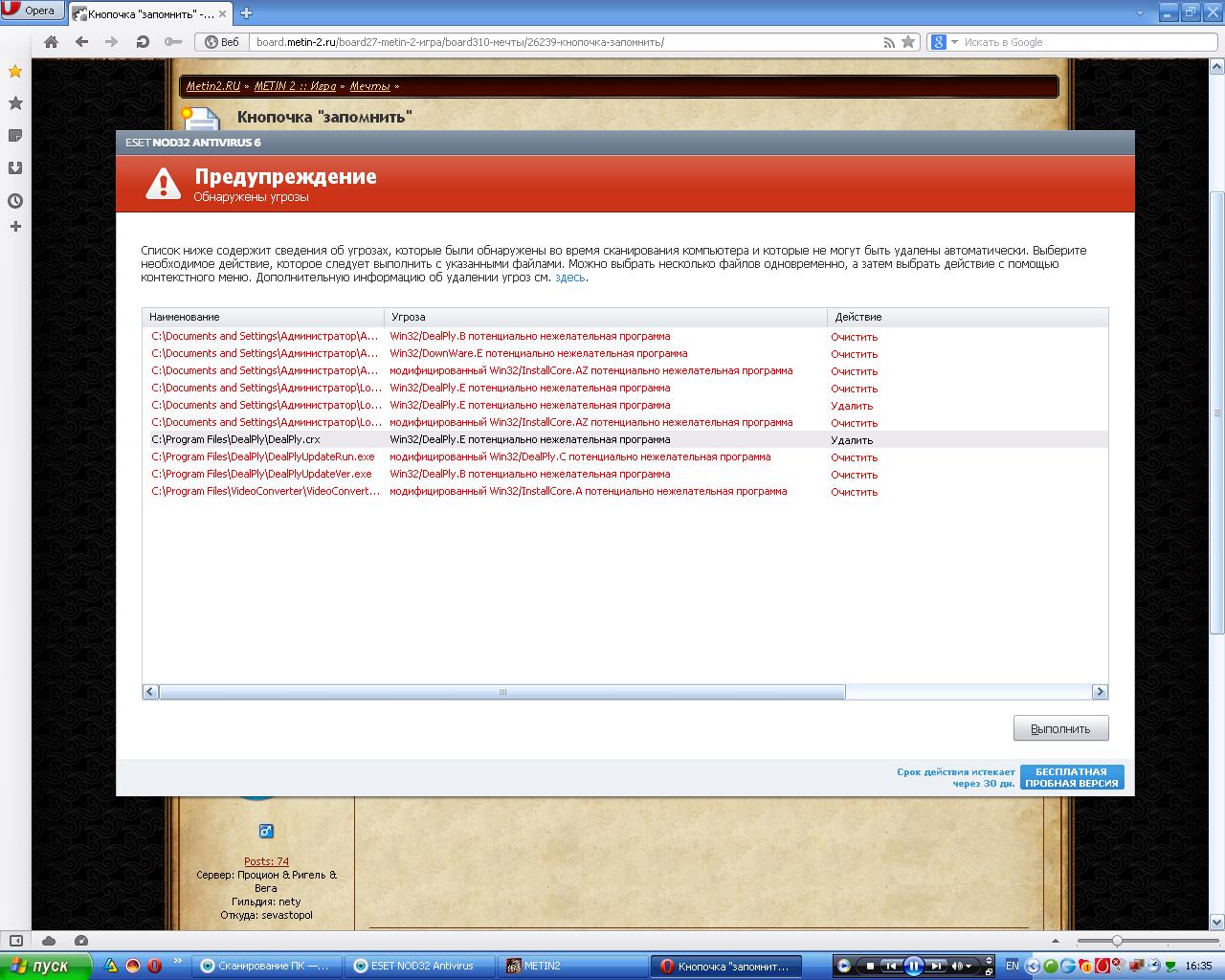The height and width of the screenshot is (980, 1225).
Task: Open the yellow star Speed Dial panel
Action: [15, 72]
